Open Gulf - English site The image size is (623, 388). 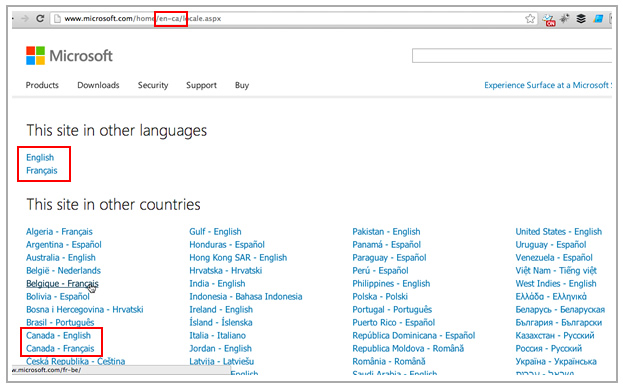coord(215,232)
